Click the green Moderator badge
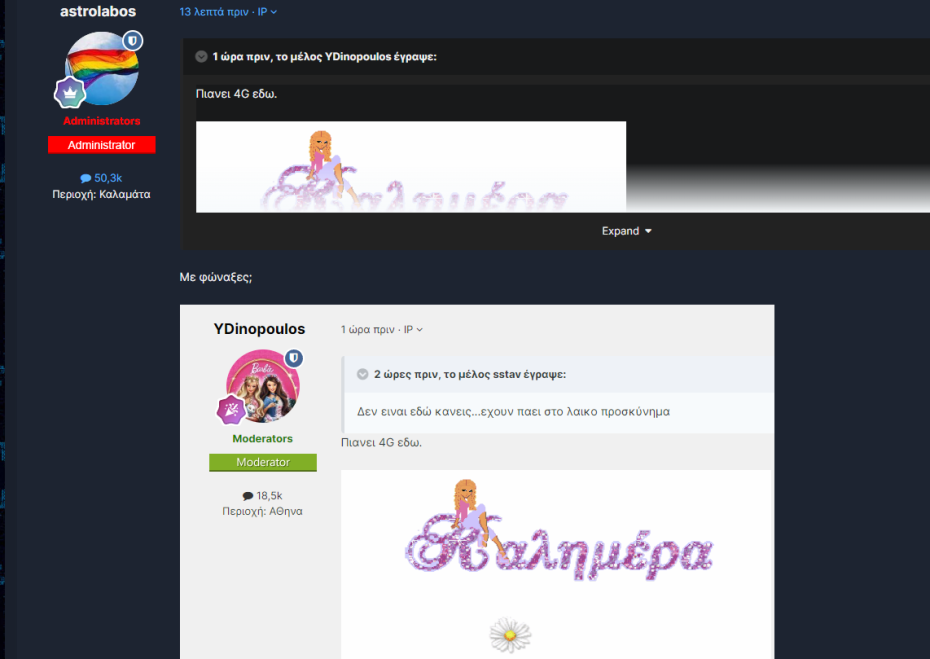Viewport: 930px width, 659px height. [x=262, y=462]
